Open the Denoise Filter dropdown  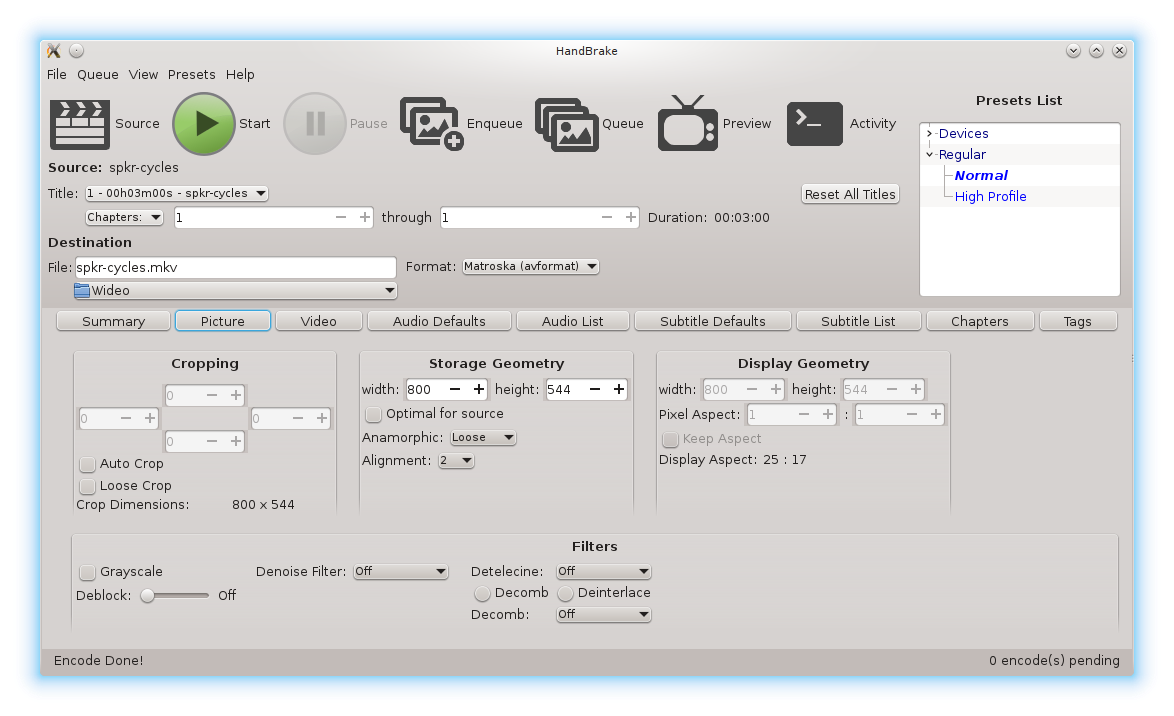401,571
